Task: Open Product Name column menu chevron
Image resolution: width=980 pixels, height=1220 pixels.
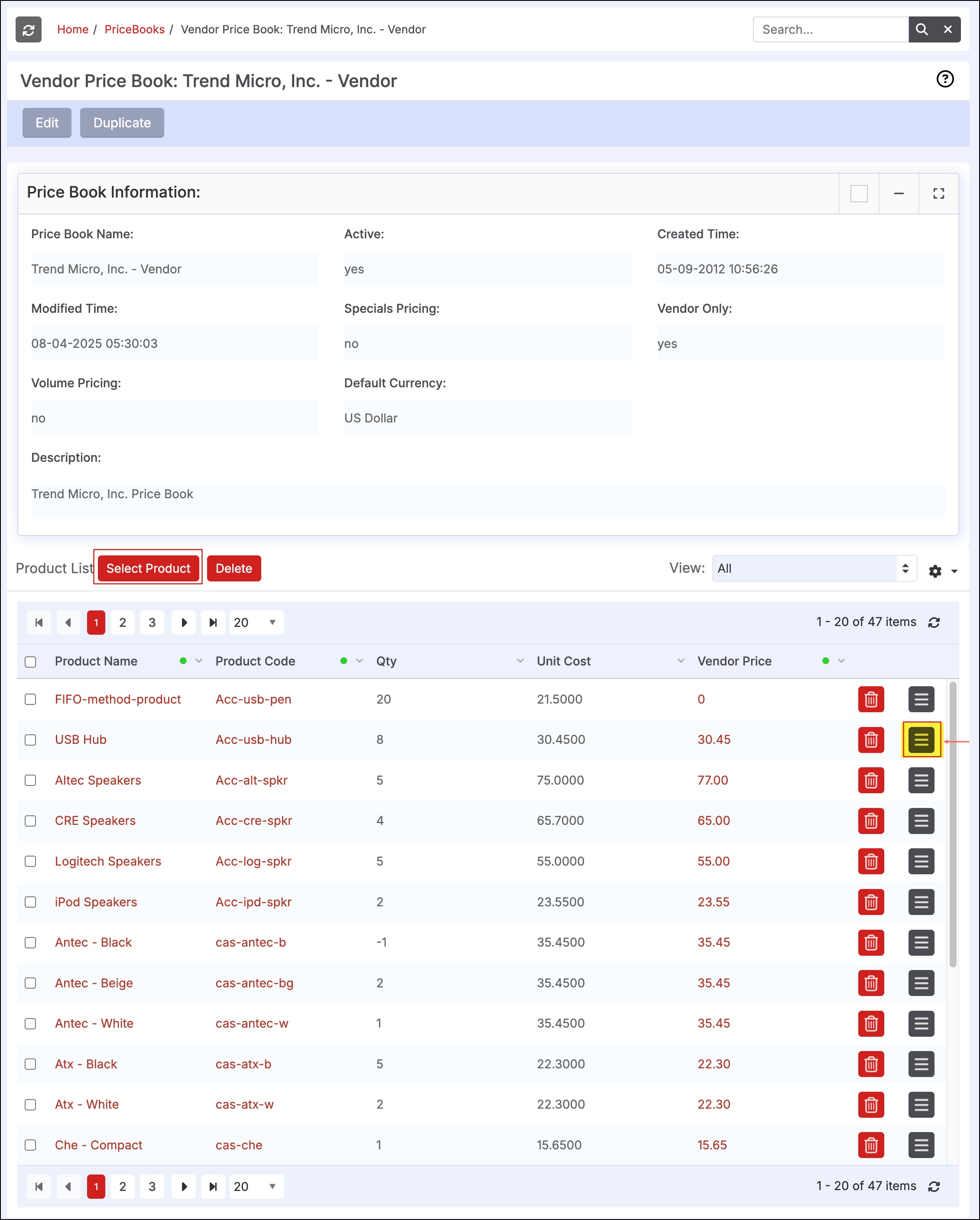Action: pos(198,661)
